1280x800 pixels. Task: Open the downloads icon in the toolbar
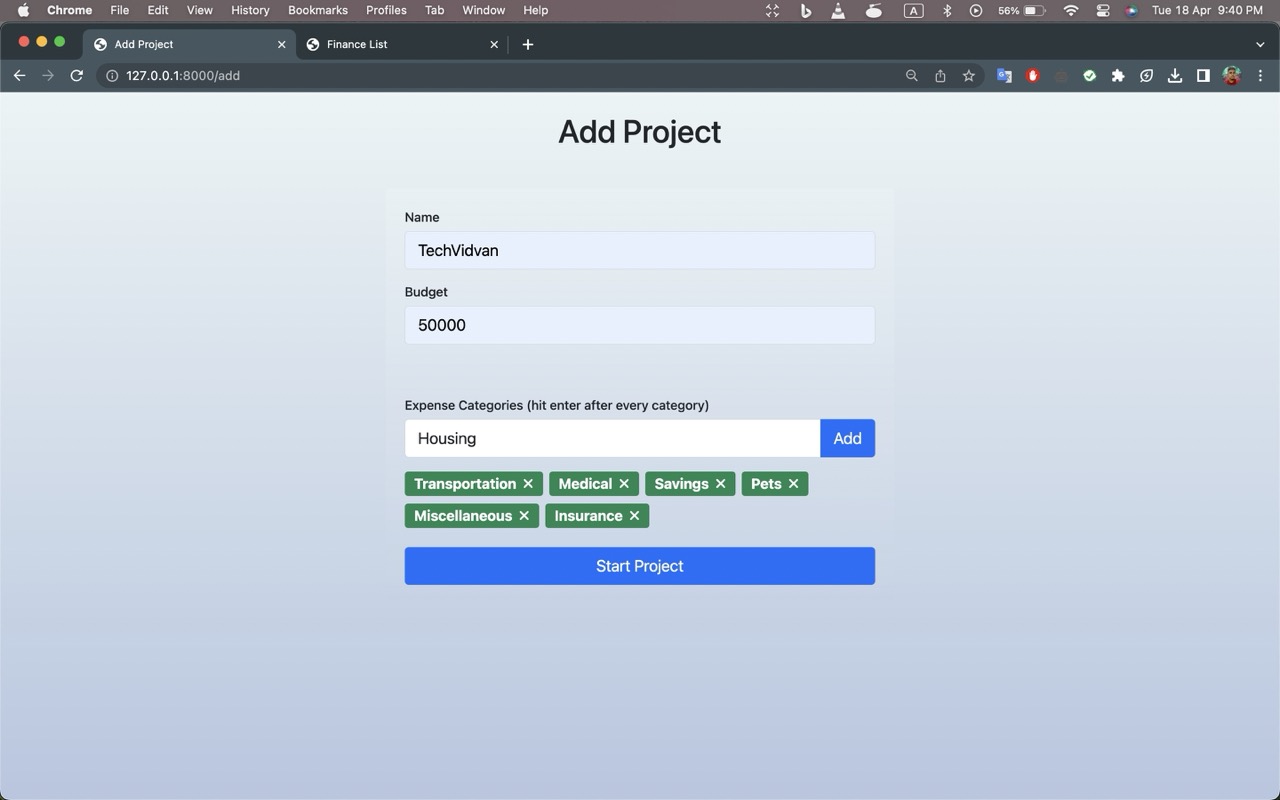1175,76
